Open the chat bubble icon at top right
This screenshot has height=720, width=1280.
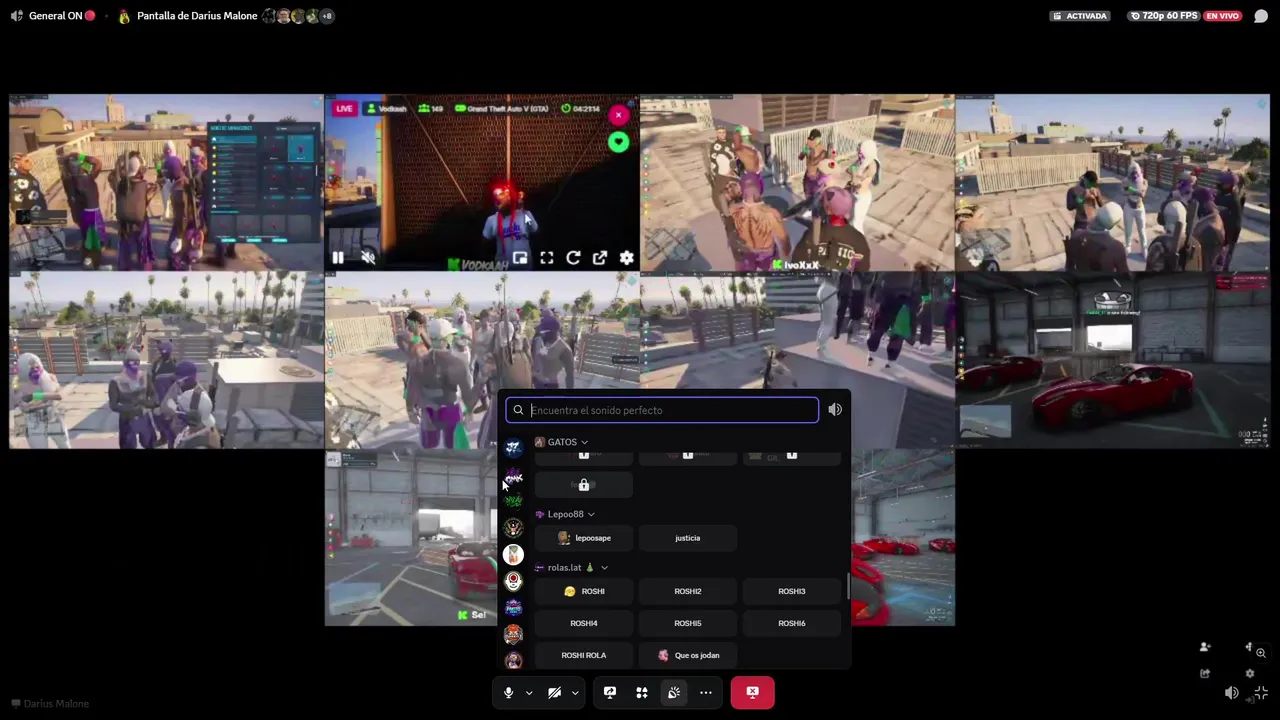click(1261, 16)
